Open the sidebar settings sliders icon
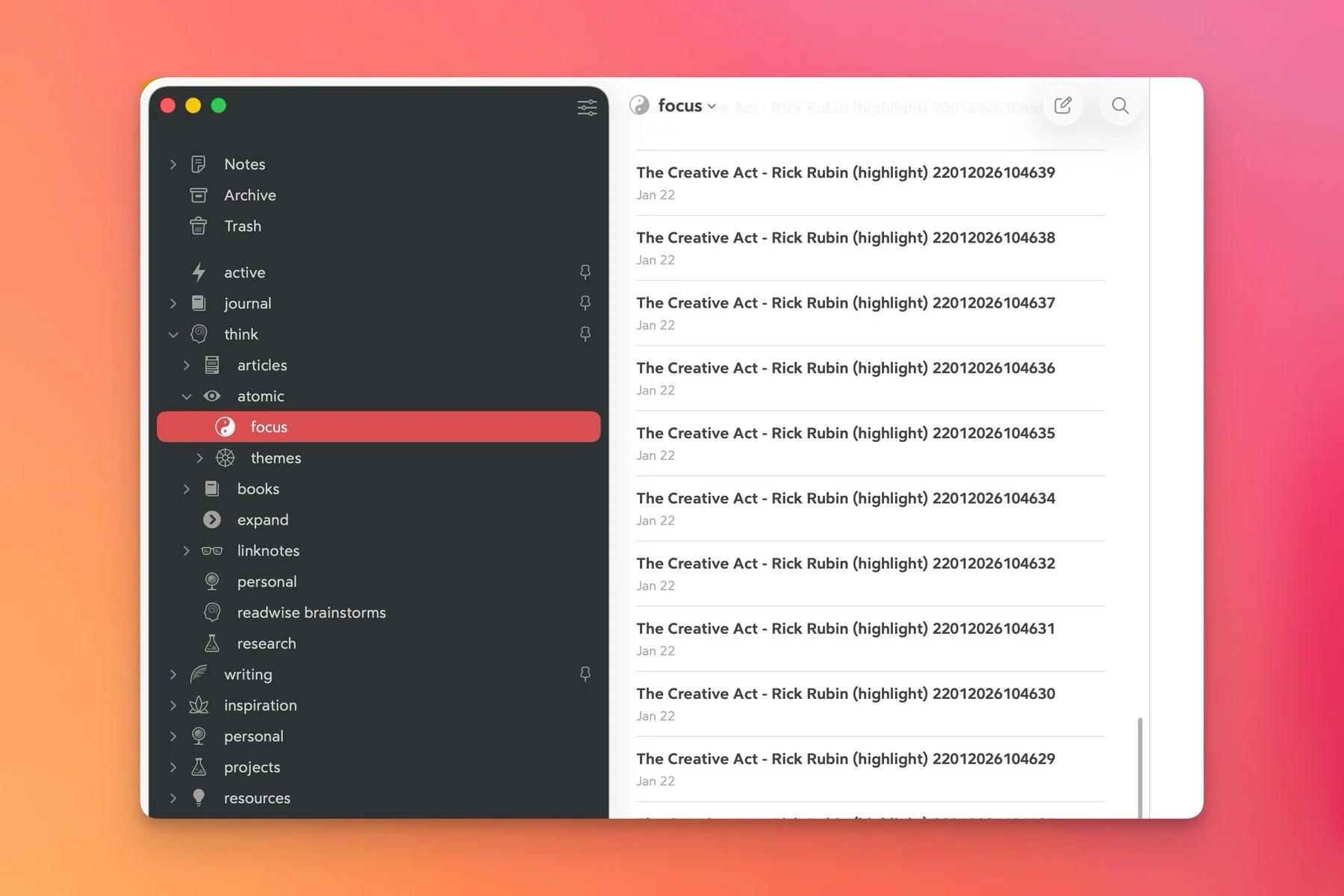This screenshot has height=896, width=1344. pos(587,108)
